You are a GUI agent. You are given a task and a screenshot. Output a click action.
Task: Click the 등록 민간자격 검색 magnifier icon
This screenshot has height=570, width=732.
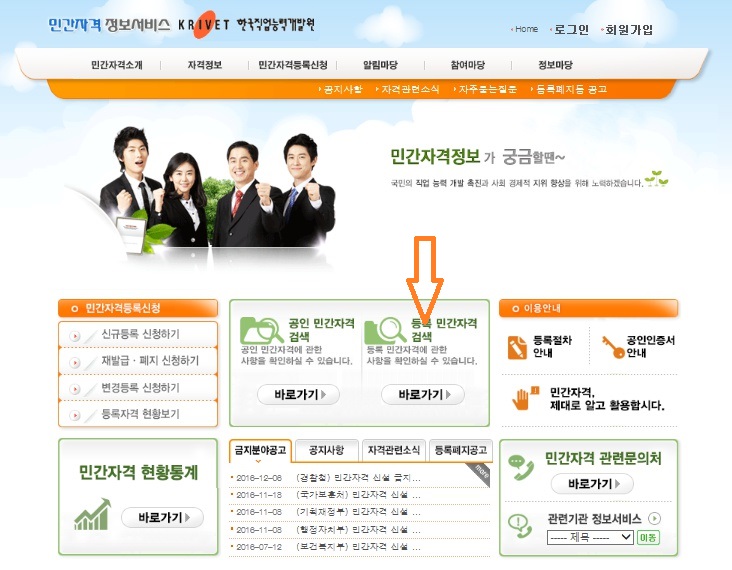(384, 329)
